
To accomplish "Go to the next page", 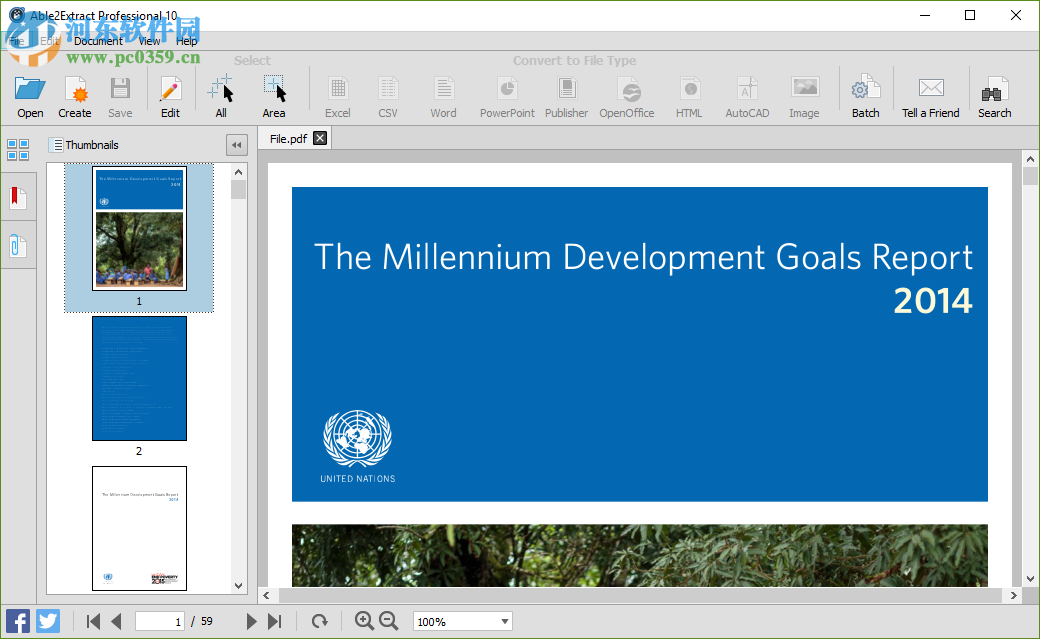I will (252, 622).
